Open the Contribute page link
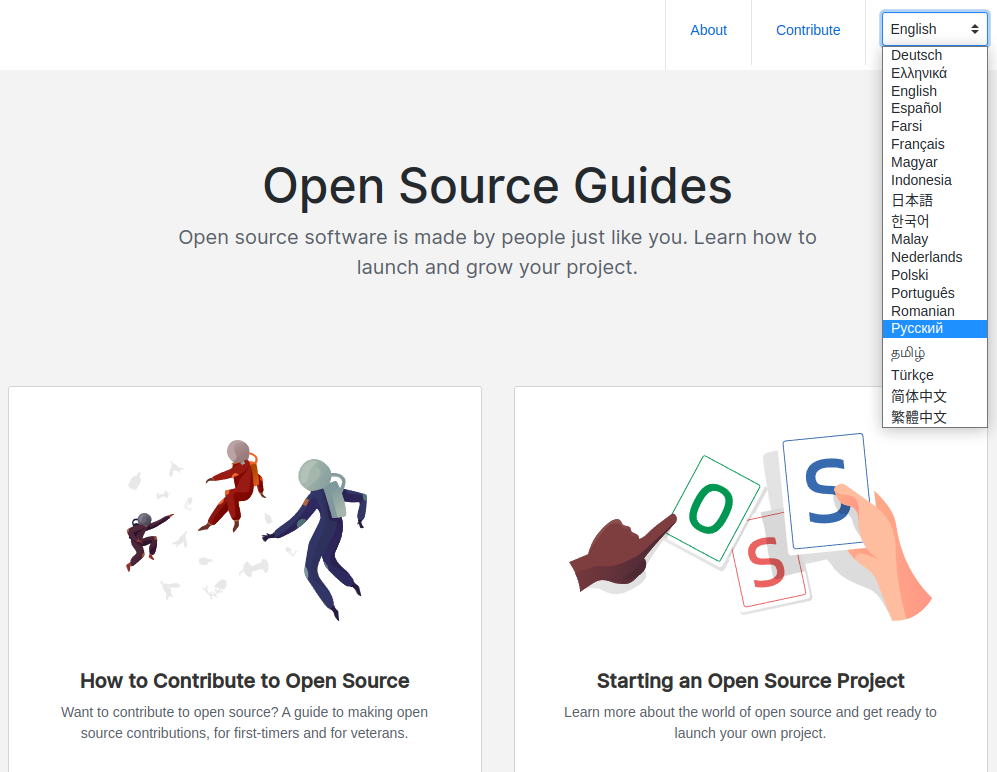This screenshot has width=997, height=772. point(808,30)
